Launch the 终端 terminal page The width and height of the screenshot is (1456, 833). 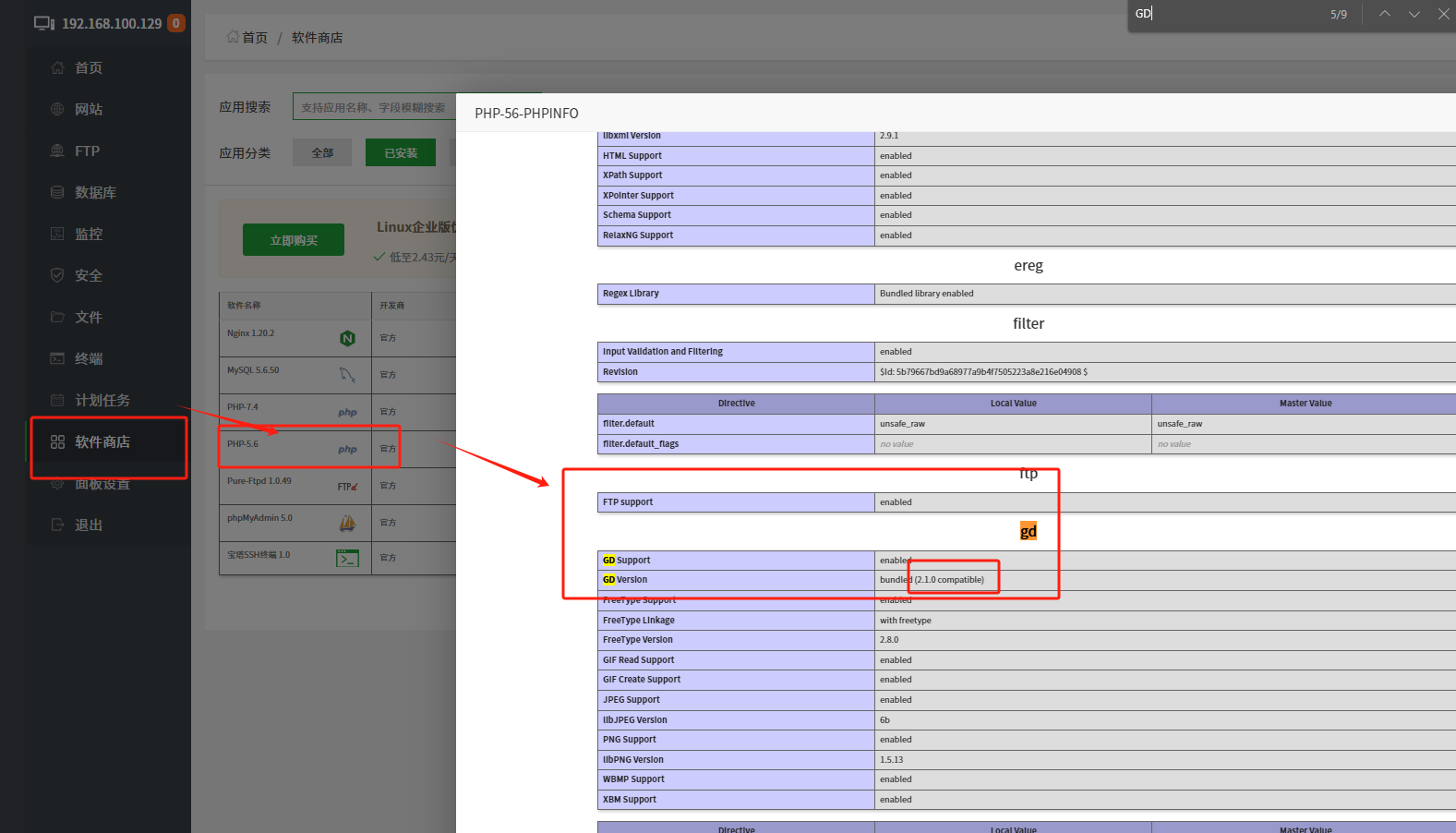click(x=88, y=358)
